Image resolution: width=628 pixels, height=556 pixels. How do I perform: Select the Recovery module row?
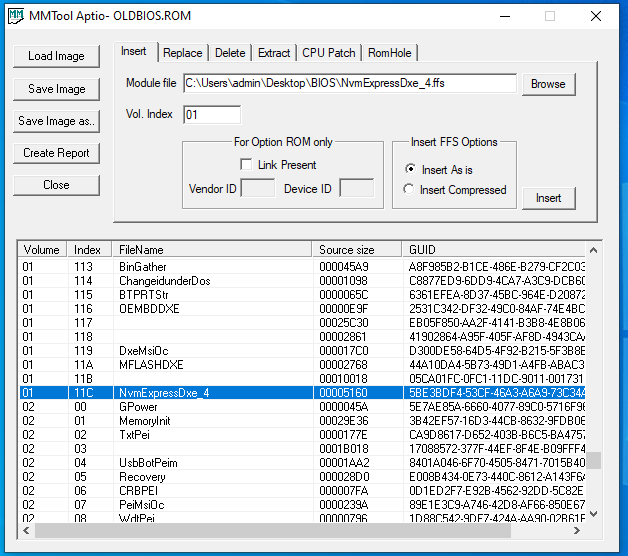[x=302, y=477]
